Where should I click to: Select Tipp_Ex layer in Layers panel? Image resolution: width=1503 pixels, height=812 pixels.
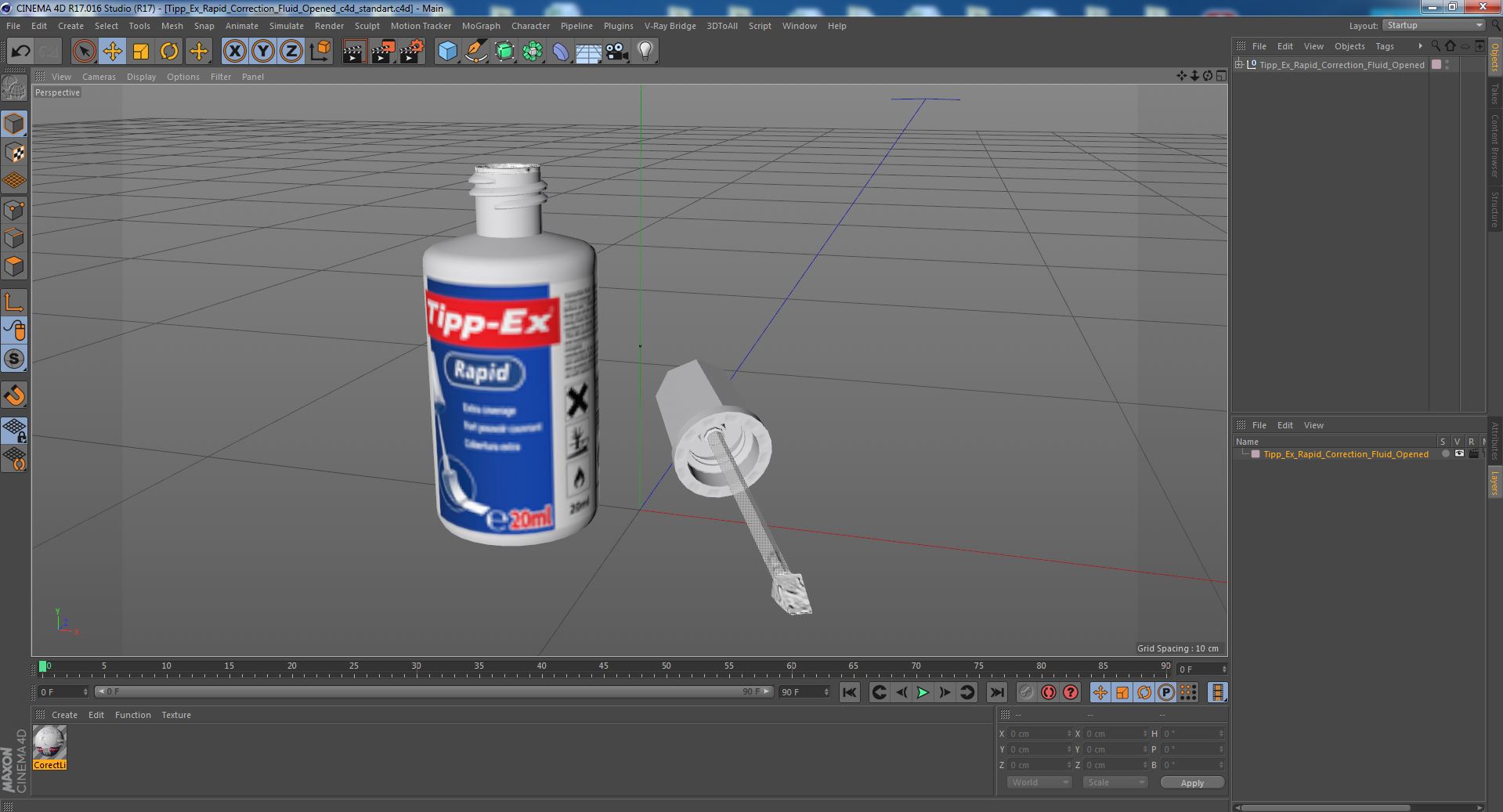[1346, 454]
